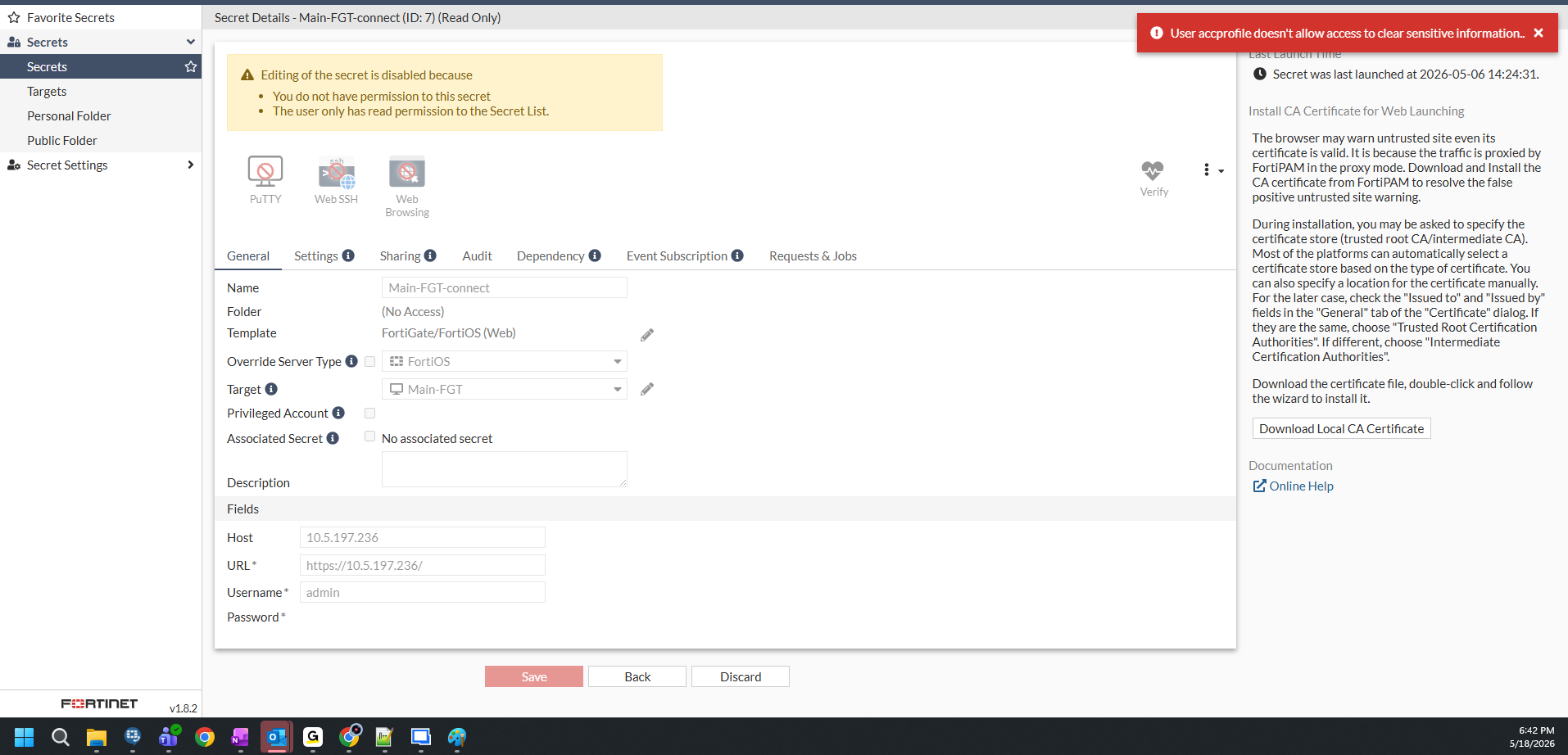The height and width of the screenshot is (755, 1568).
Task: Switch to the Dependency tab
Action: (x=551, y=255)
